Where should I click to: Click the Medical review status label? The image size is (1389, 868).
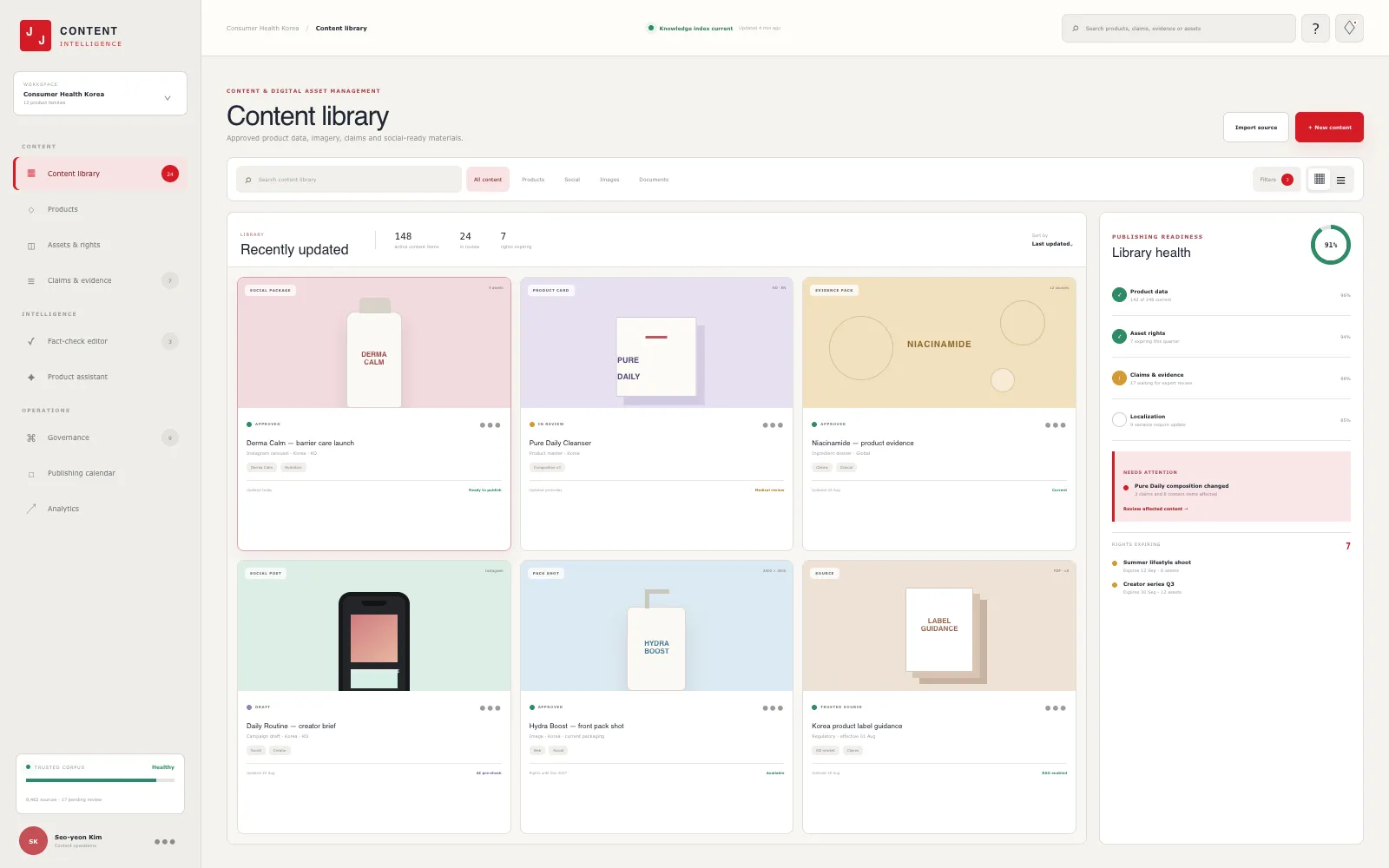[x=769, y=490]
